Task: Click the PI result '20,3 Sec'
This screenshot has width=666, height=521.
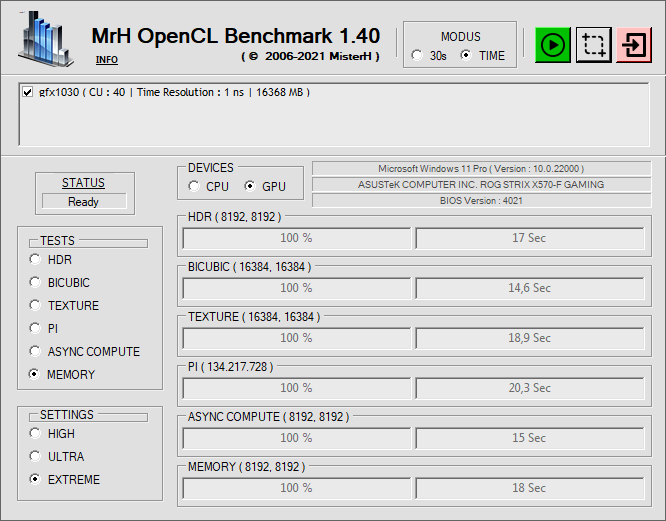Action: 530,388
